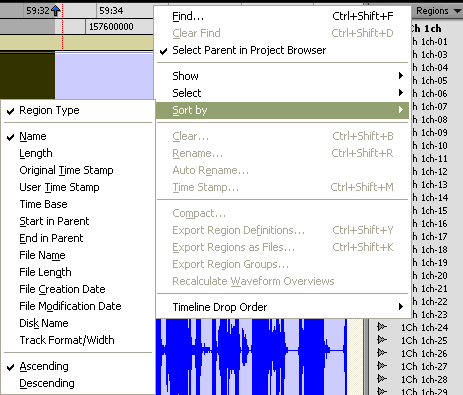
Task: Sort regions by Disk Name
Action: coord(78,323)
